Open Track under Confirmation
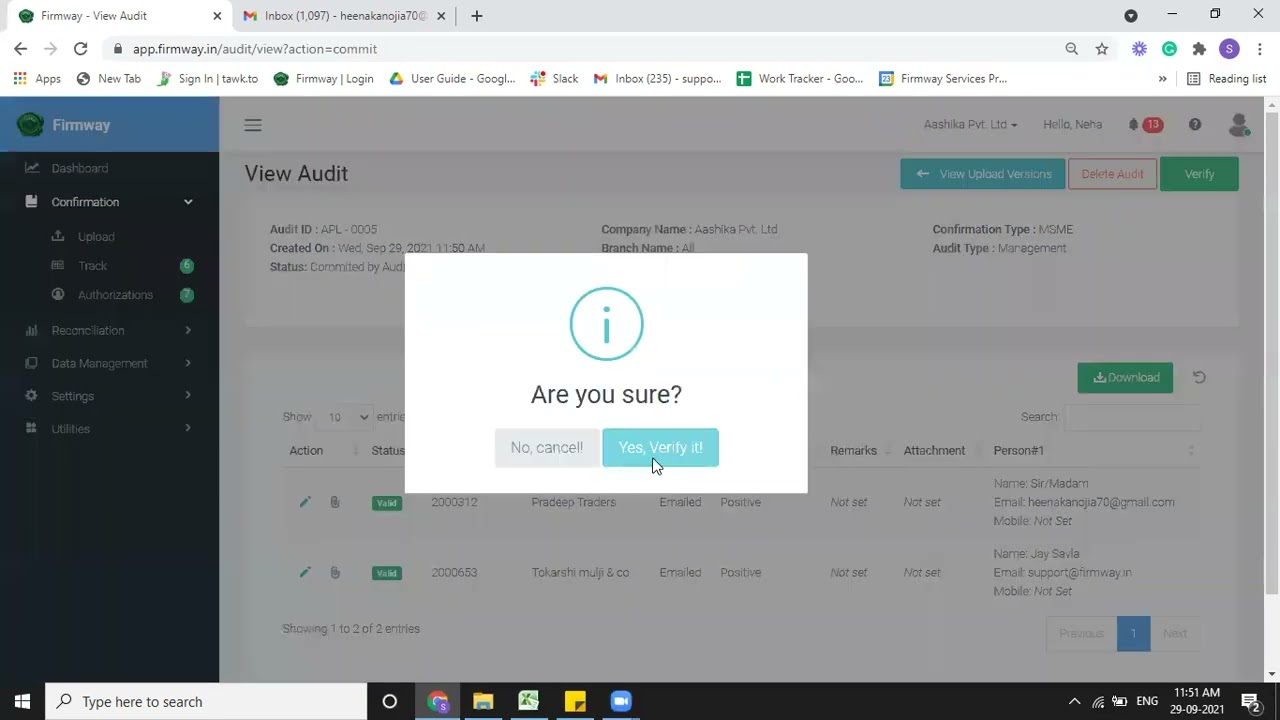The width and height of the screenshot is (1280, 720). pos(92,266)
